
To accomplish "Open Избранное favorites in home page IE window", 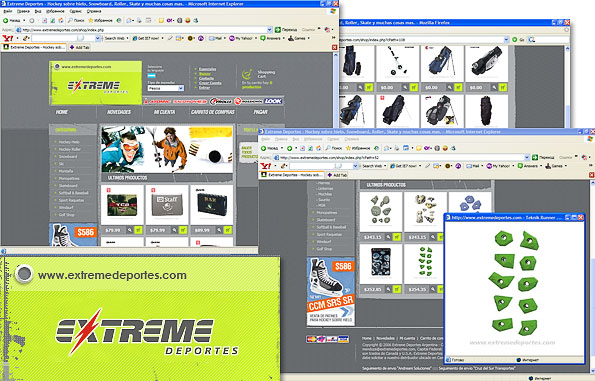I will (100, 20).
